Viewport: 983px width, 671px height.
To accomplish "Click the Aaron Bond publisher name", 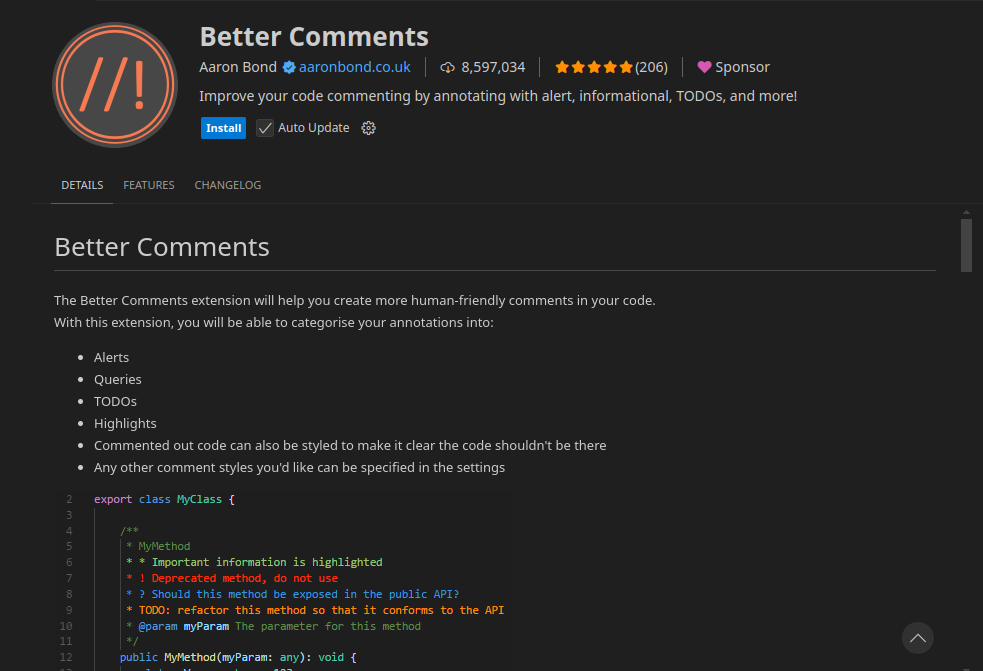I will tap(239, 67).
